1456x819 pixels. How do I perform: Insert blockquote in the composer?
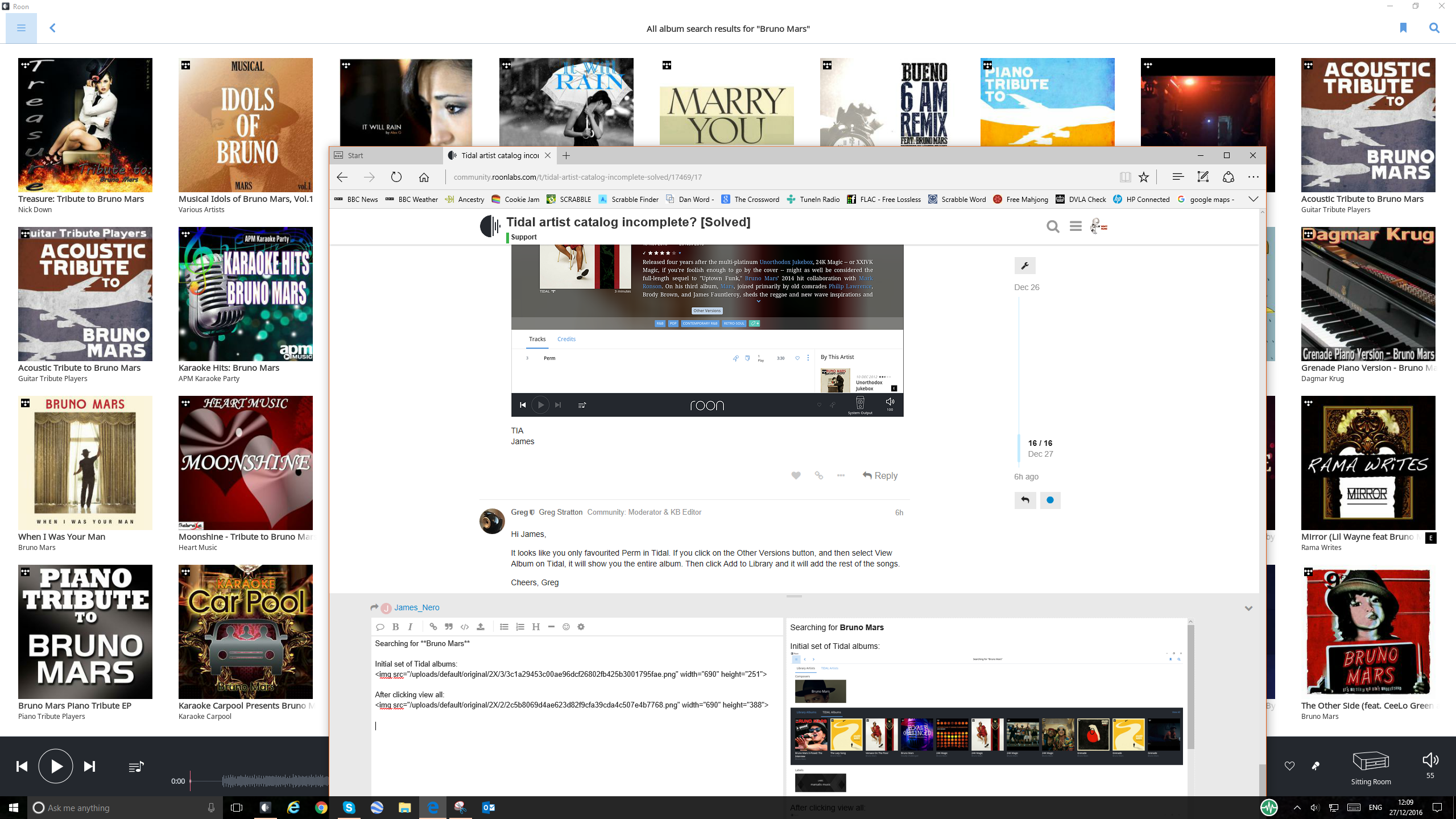(449, 627)
